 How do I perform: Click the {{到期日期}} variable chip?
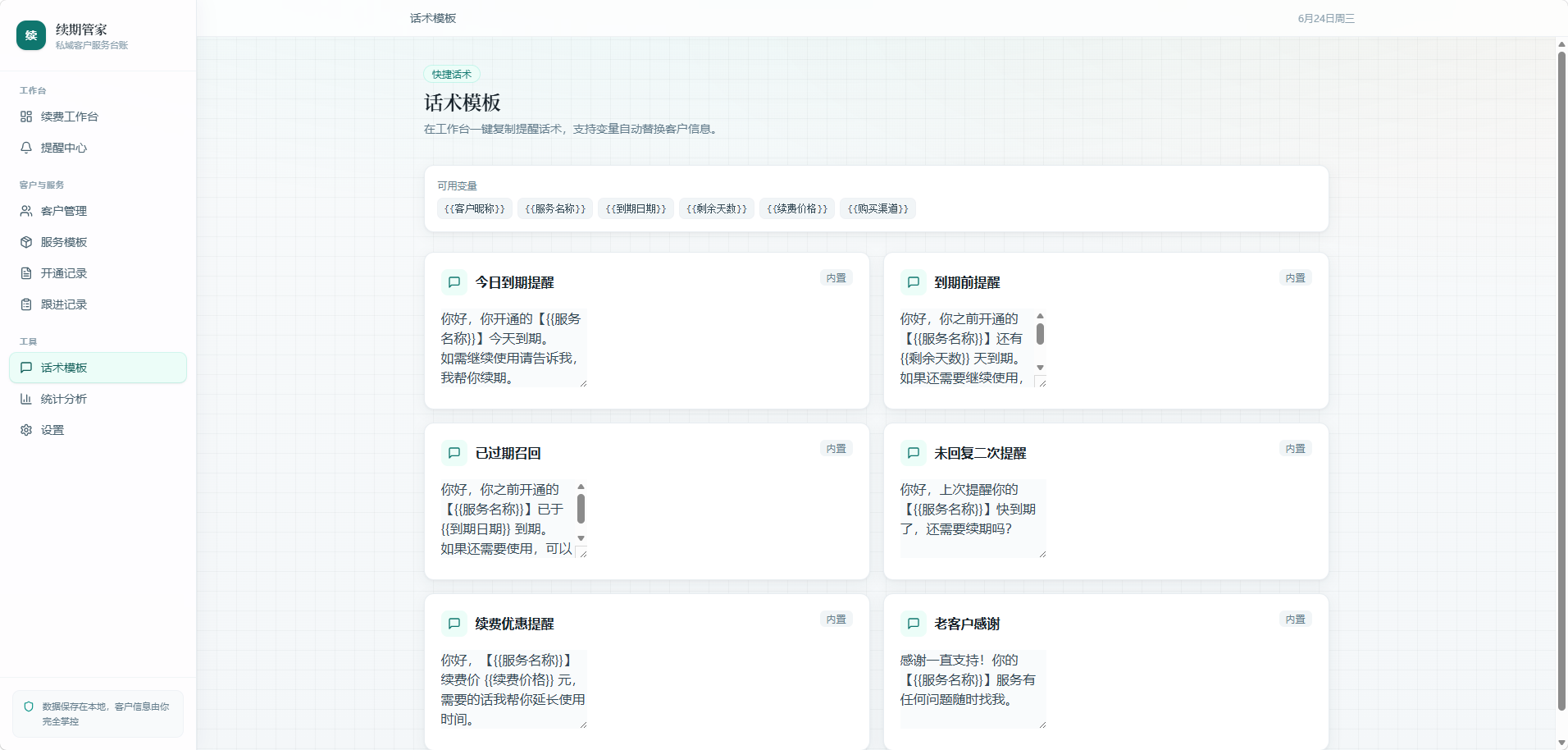pos(636,208)
